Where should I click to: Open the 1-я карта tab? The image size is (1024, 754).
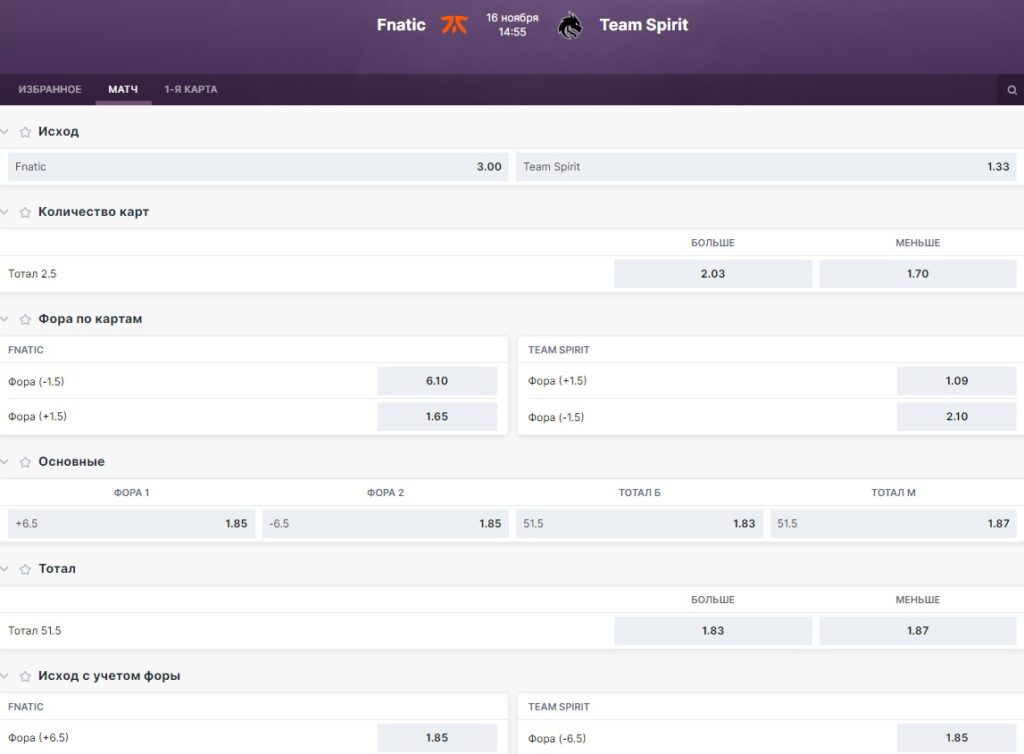191,89
